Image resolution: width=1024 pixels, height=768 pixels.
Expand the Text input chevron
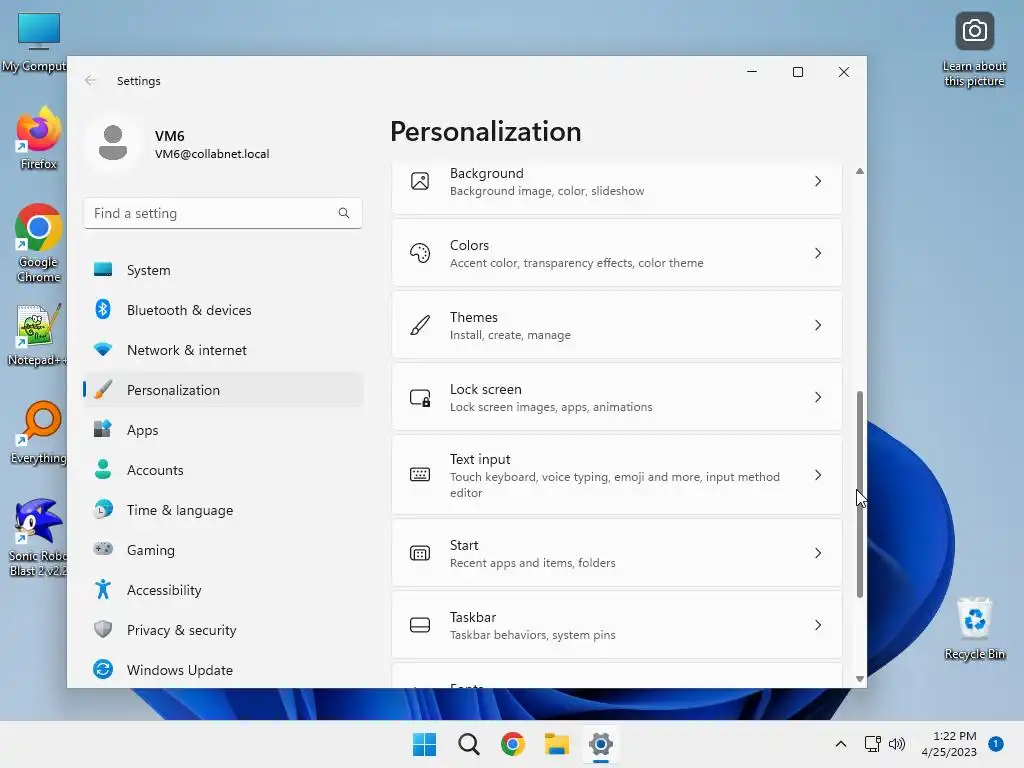(x=818, y=475)
